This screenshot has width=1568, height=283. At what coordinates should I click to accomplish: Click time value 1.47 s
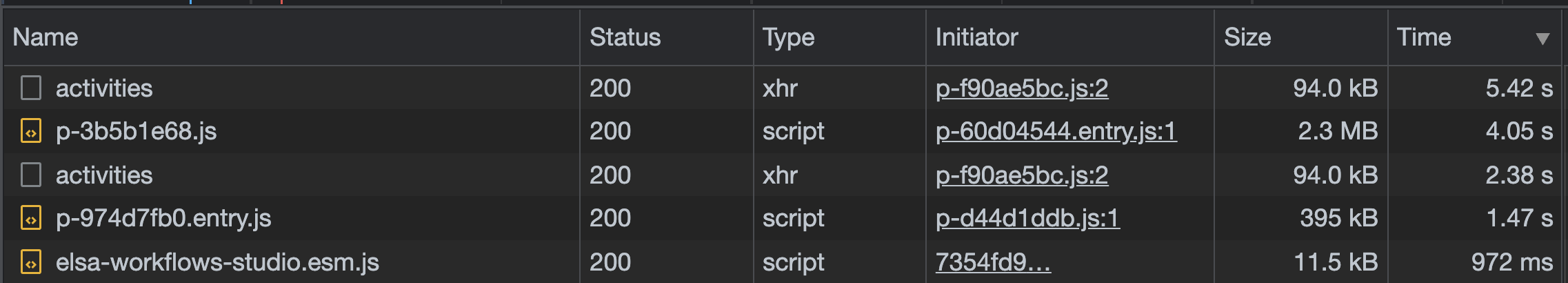[x=1520, y=218]
